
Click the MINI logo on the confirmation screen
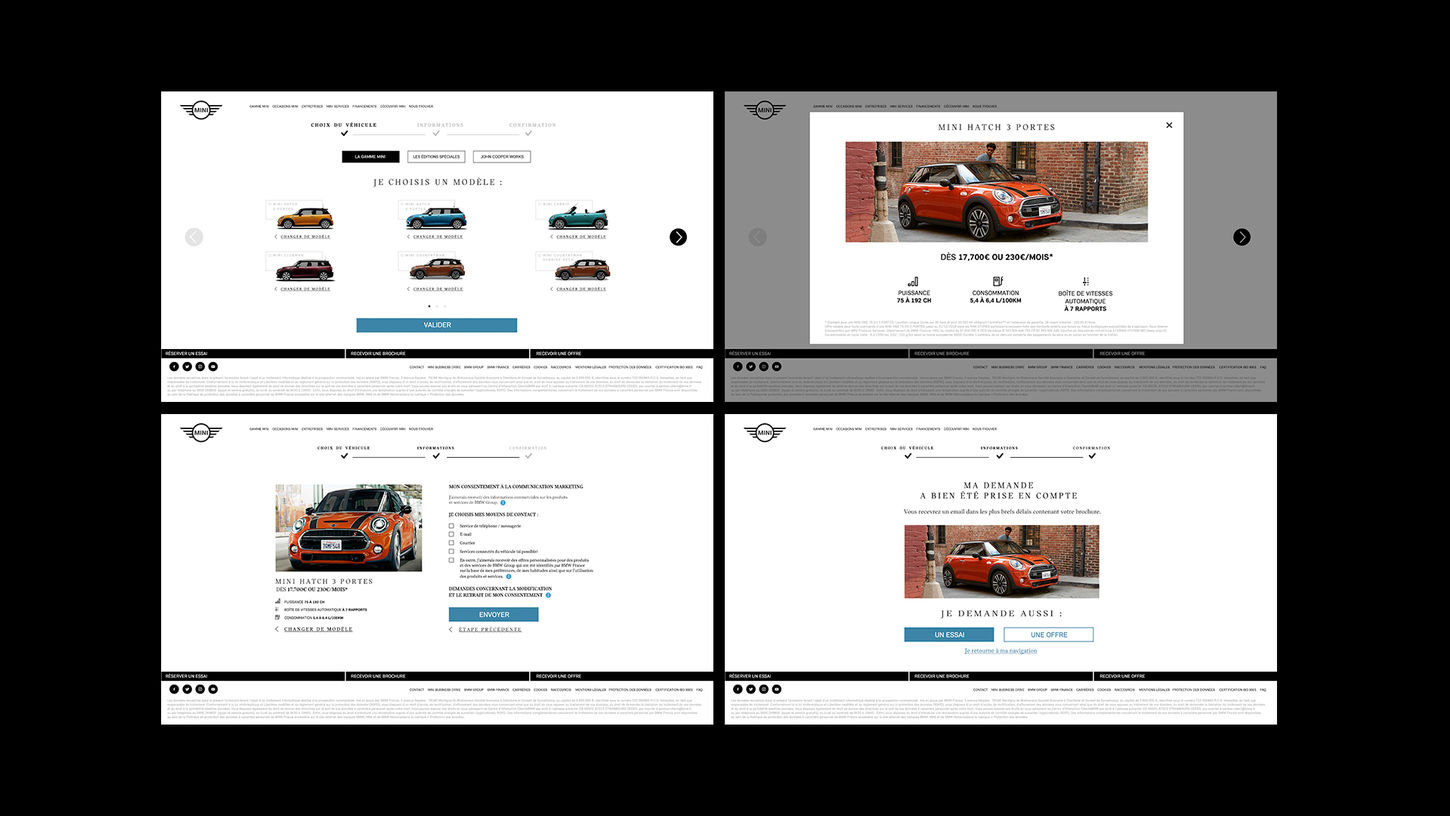(x=764, y=432)
